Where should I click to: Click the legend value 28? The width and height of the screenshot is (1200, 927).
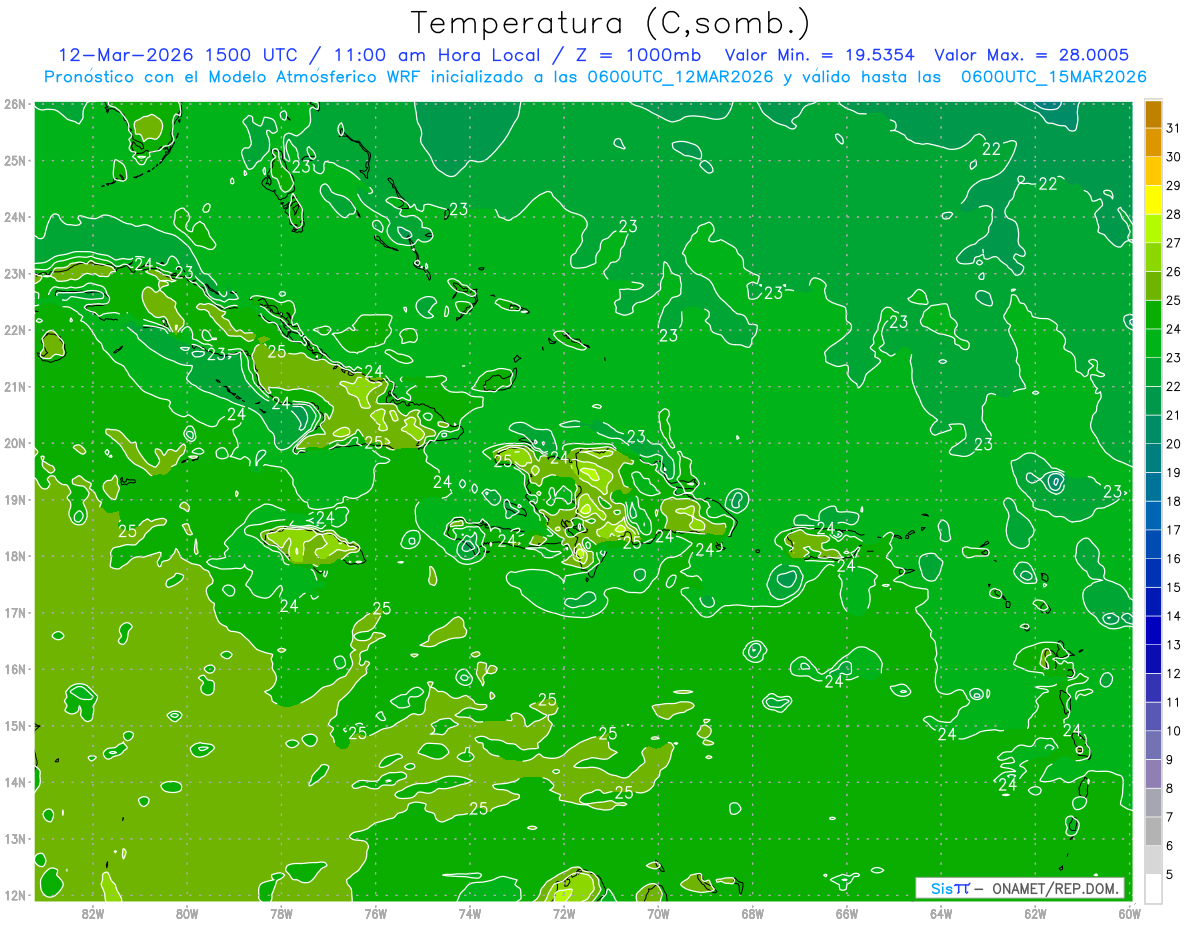click(1174, 213)
